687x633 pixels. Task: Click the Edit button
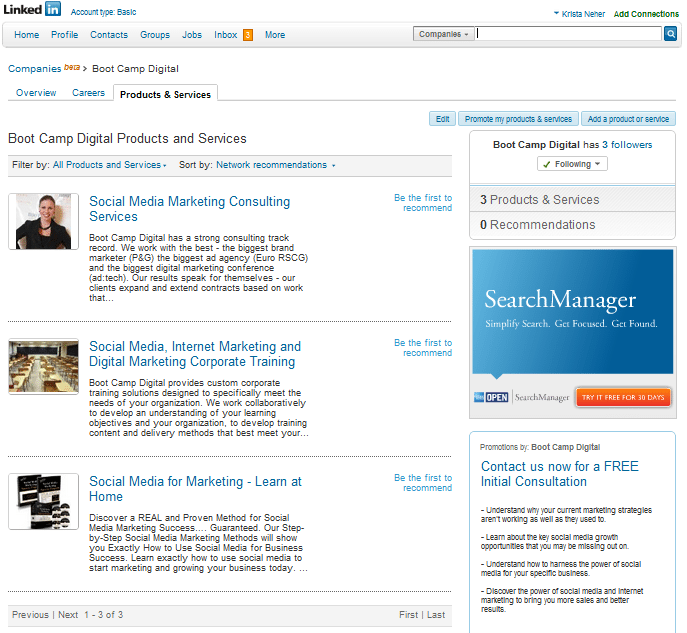point(442,119)
